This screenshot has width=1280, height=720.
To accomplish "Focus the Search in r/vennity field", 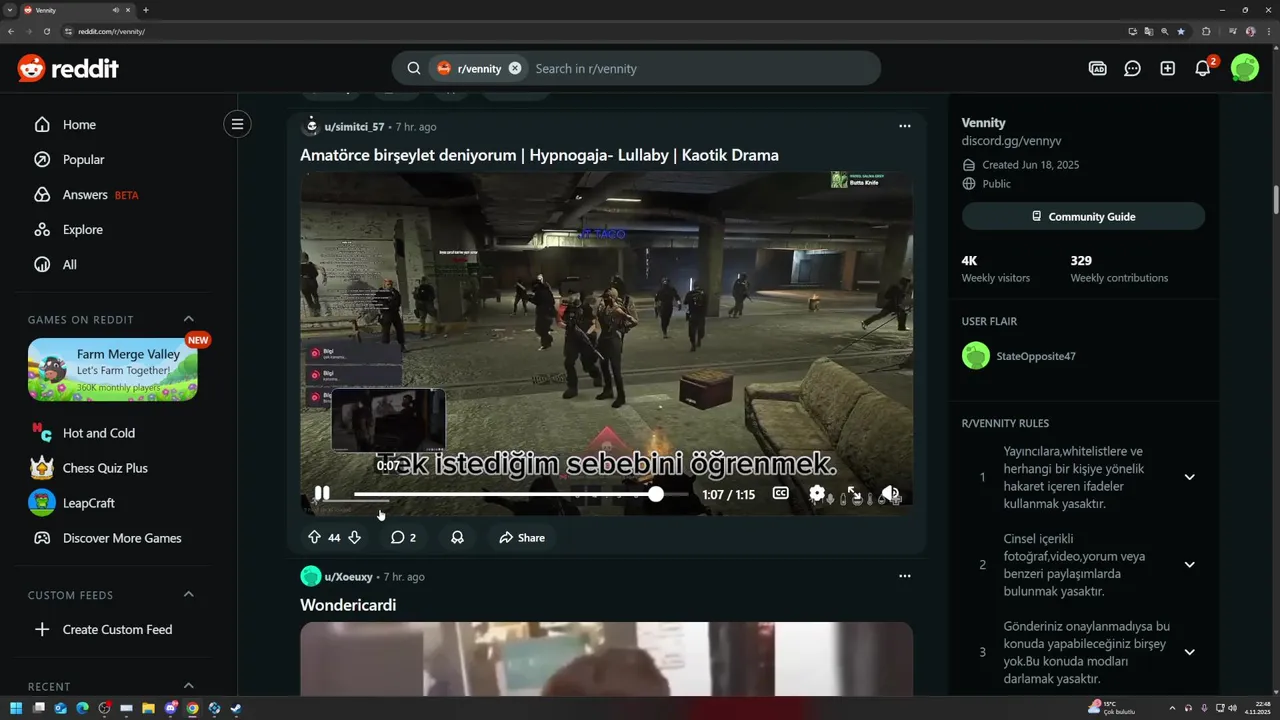I will click(x=700, y=68).
